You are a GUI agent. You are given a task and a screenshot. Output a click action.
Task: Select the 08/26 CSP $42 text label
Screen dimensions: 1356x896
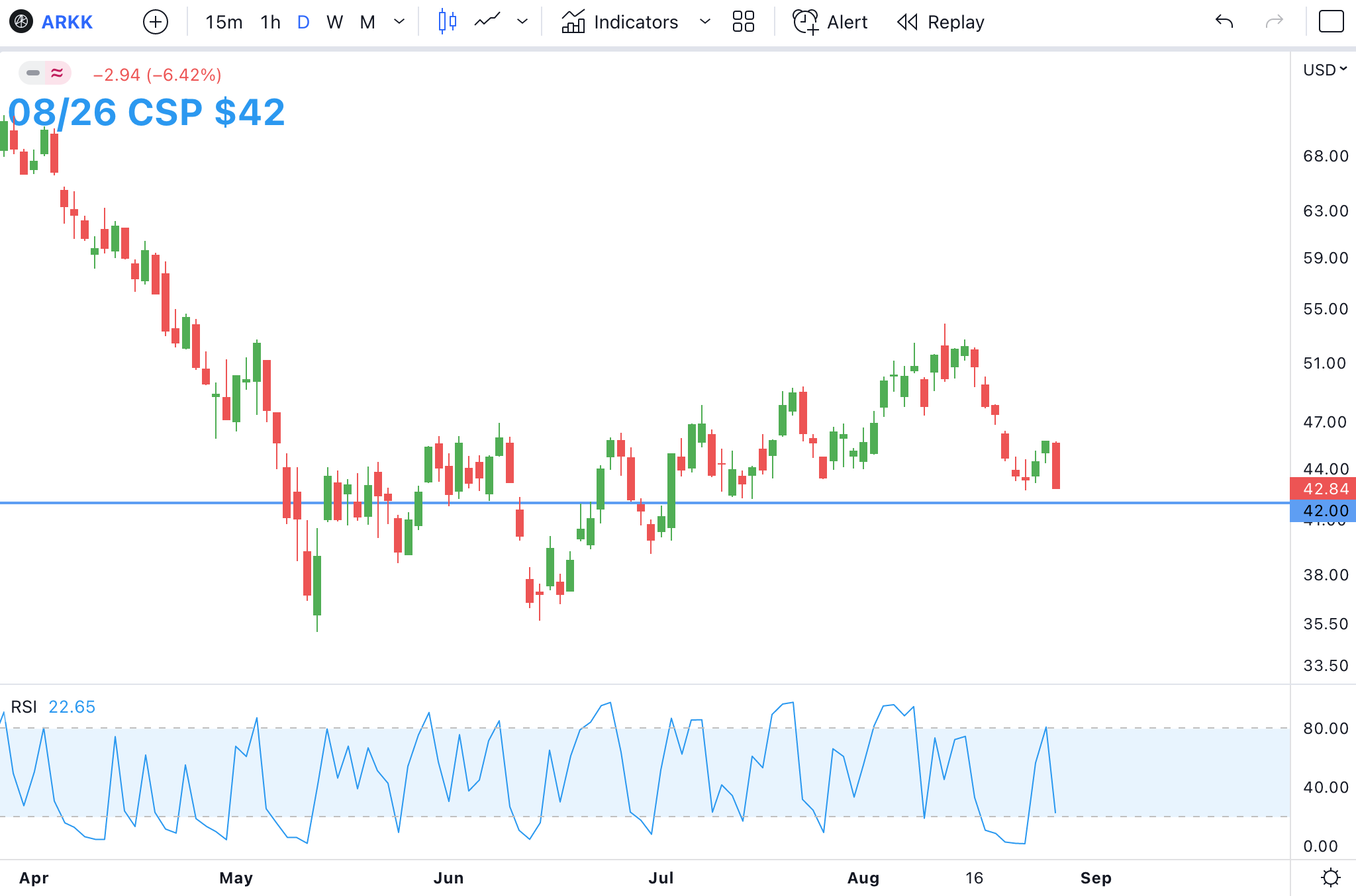point(146,112)
